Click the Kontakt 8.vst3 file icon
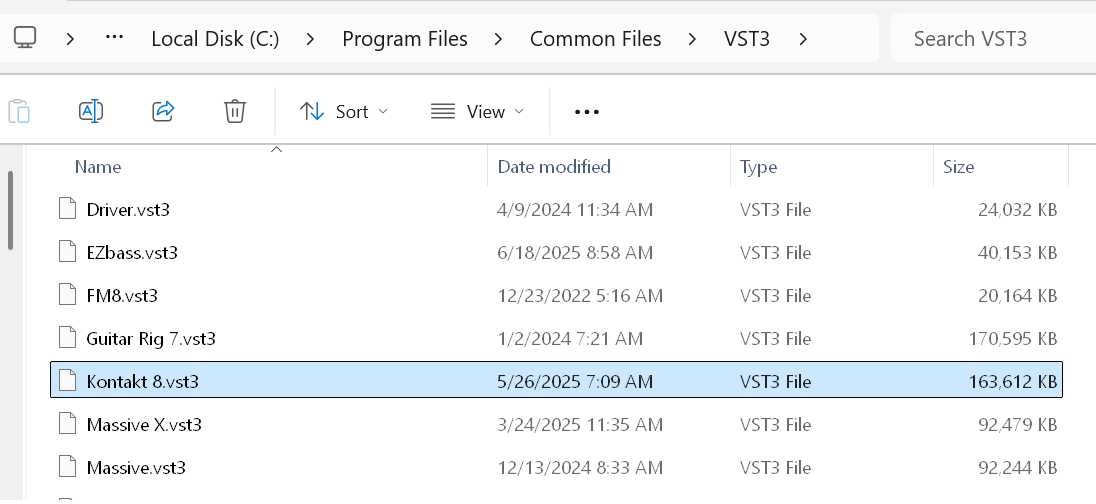The image size is (1096, 504). pos(68,381)
